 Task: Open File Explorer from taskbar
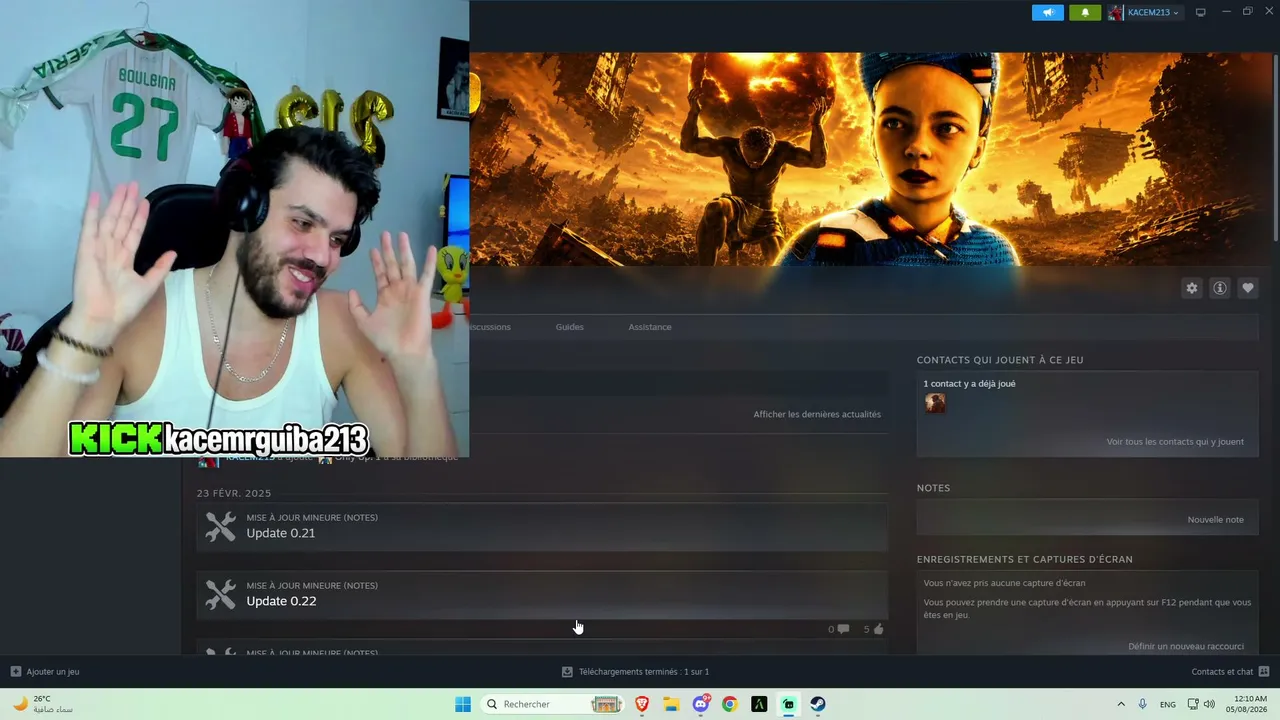click(671, 704)
